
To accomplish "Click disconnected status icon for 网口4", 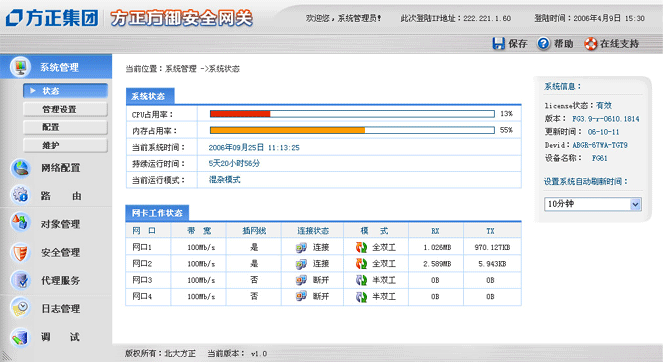I will pos(301,296).
